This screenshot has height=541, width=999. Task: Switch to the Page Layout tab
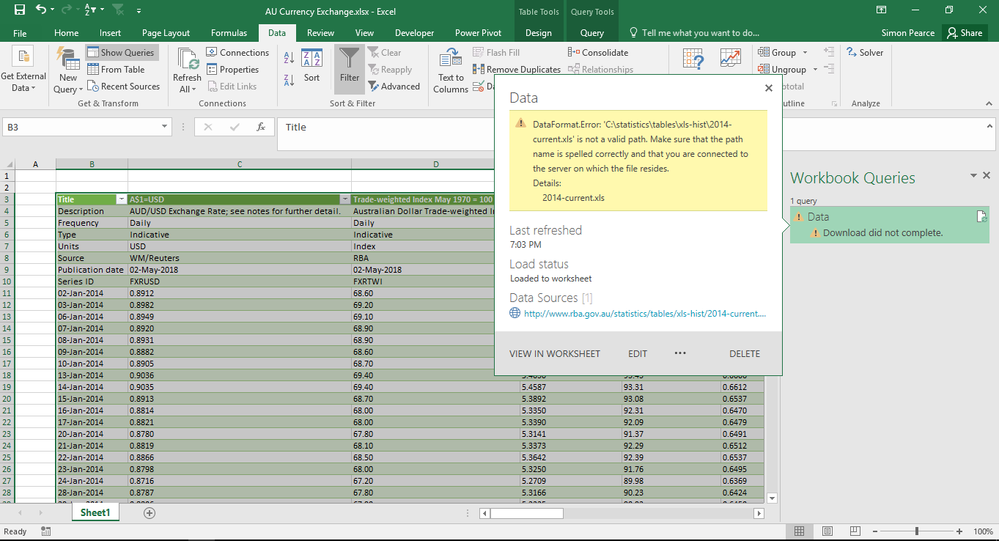[166, 32]
